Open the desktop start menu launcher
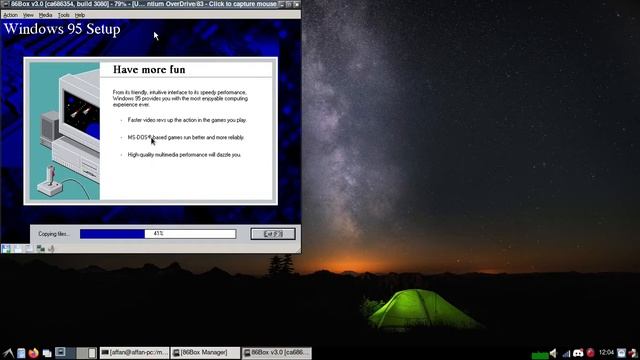This screenshot has height=360, width=640. click(x=9, y=353)
